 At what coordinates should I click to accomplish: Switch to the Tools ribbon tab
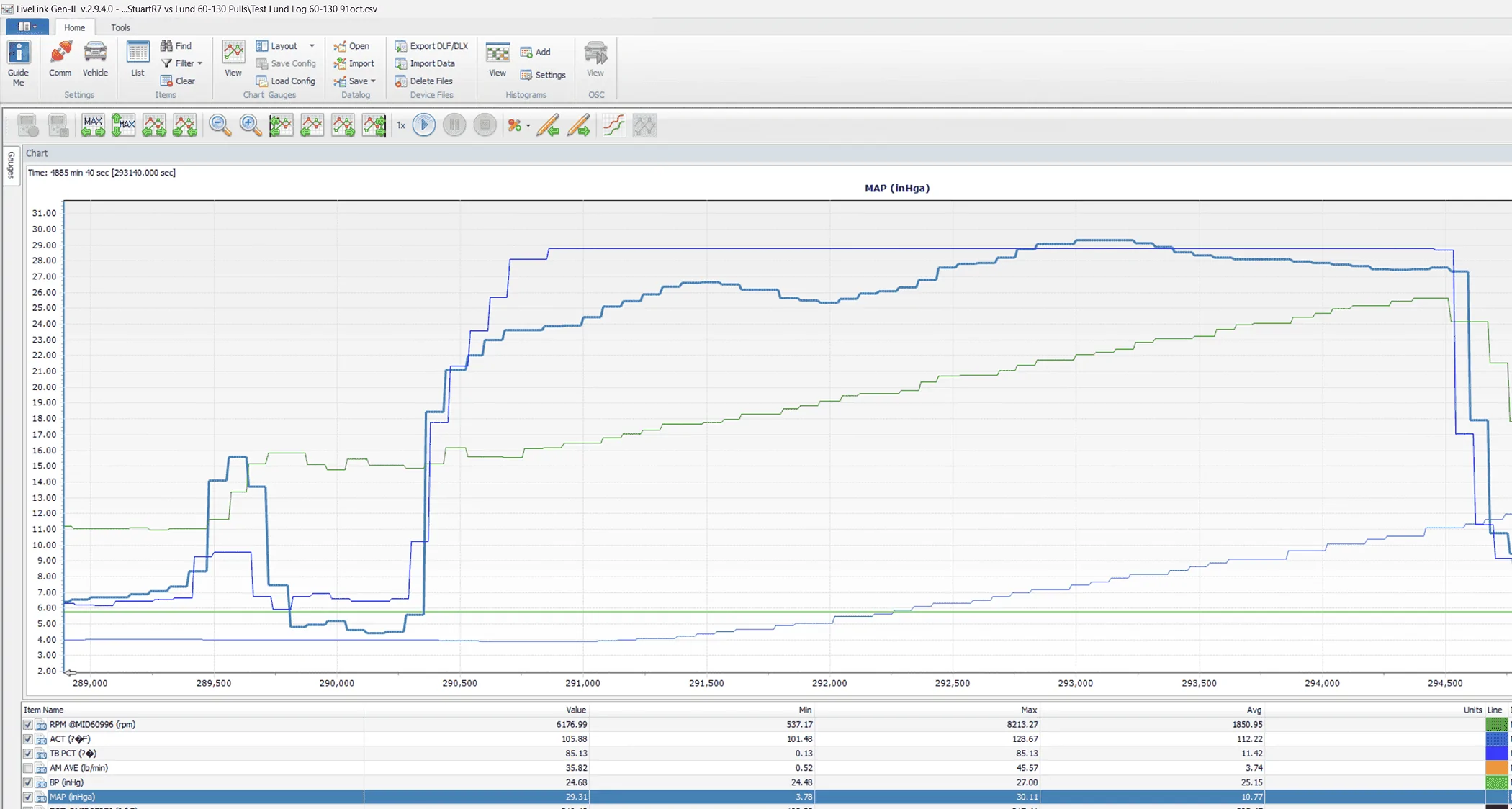pyautogui.click(x=120, y=27)
